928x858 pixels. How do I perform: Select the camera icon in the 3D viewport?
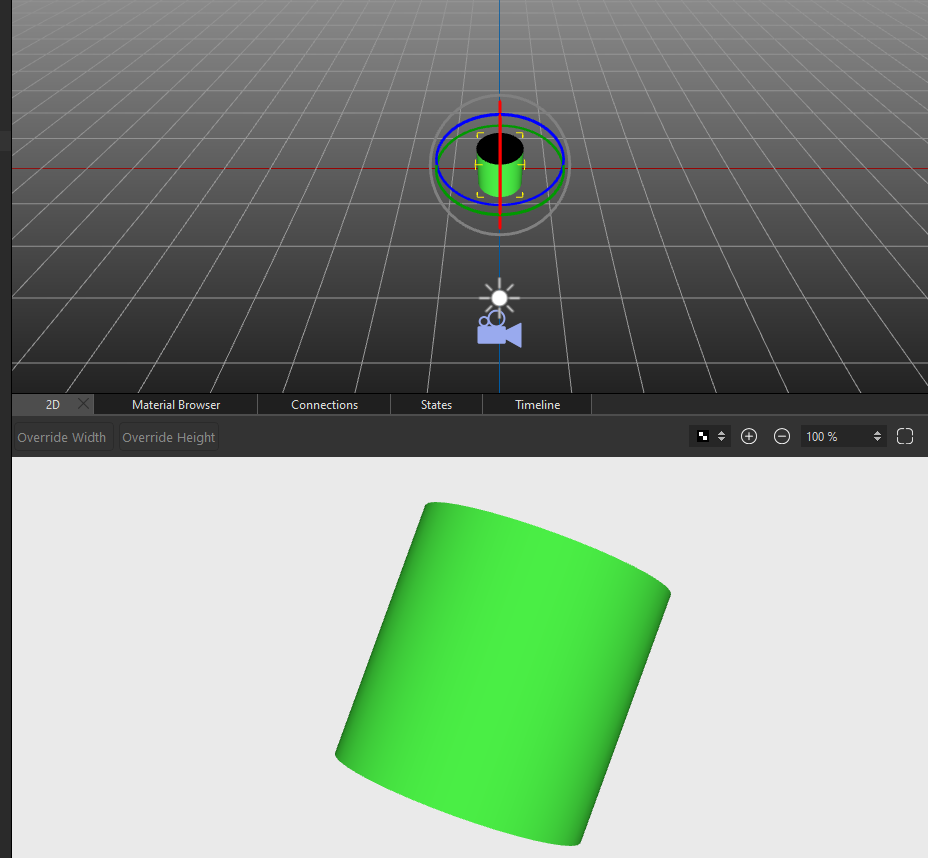click(500, 330)
